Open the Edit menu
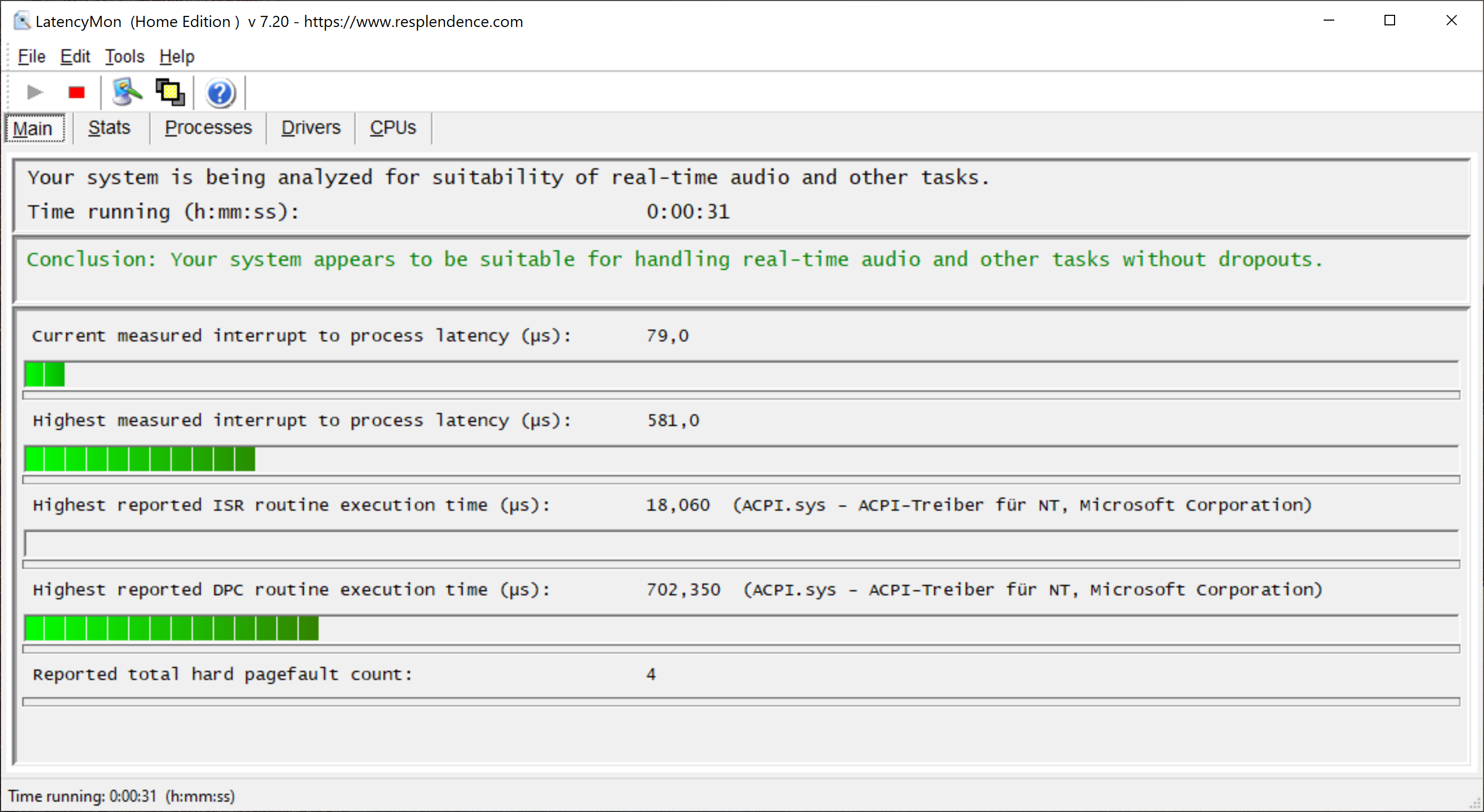Screen dimensions: 1484x812 pos(75,57)
